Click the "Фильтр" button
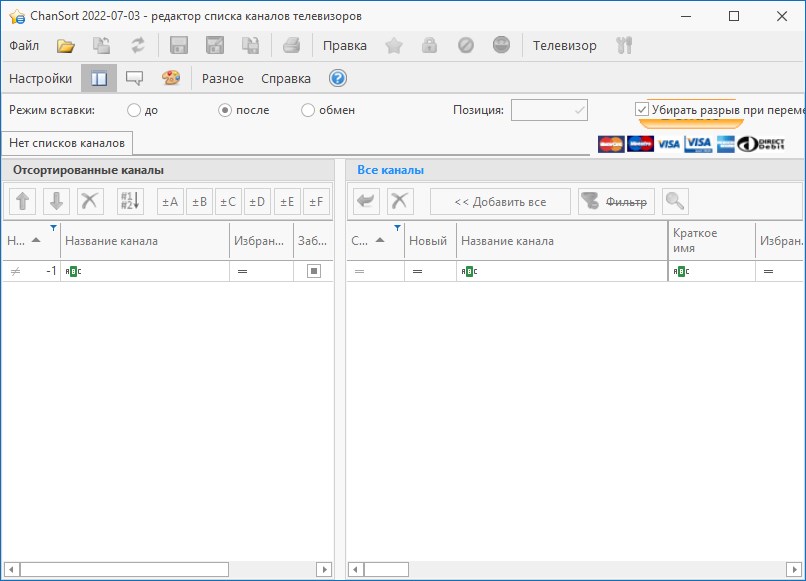This screenshot has height=581, width=806. click(615, 201)
